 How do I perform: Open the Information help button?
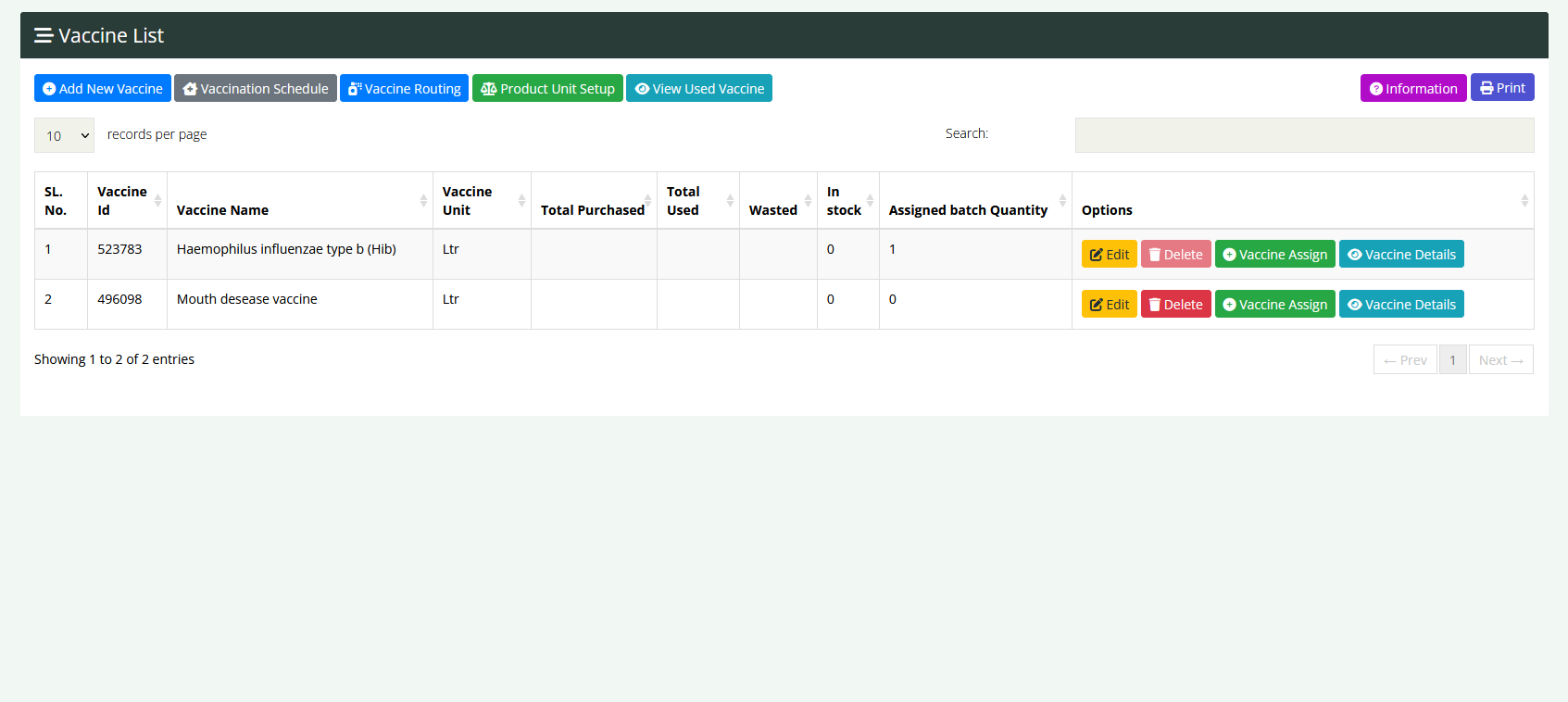pos(1412,89)
